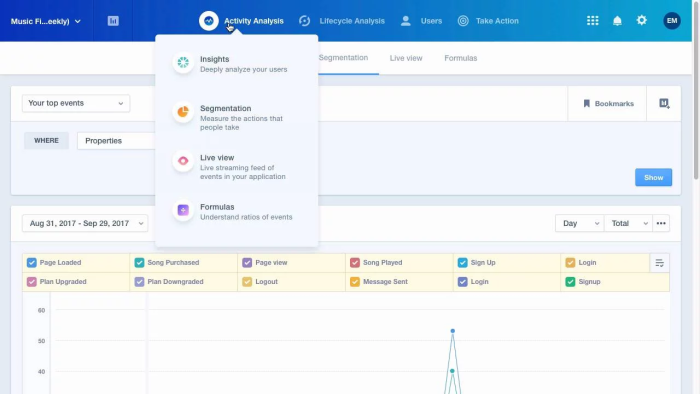This screenshot has height=394, width=700.
Task: Click the Users person icon
Action: click(405, 21)
